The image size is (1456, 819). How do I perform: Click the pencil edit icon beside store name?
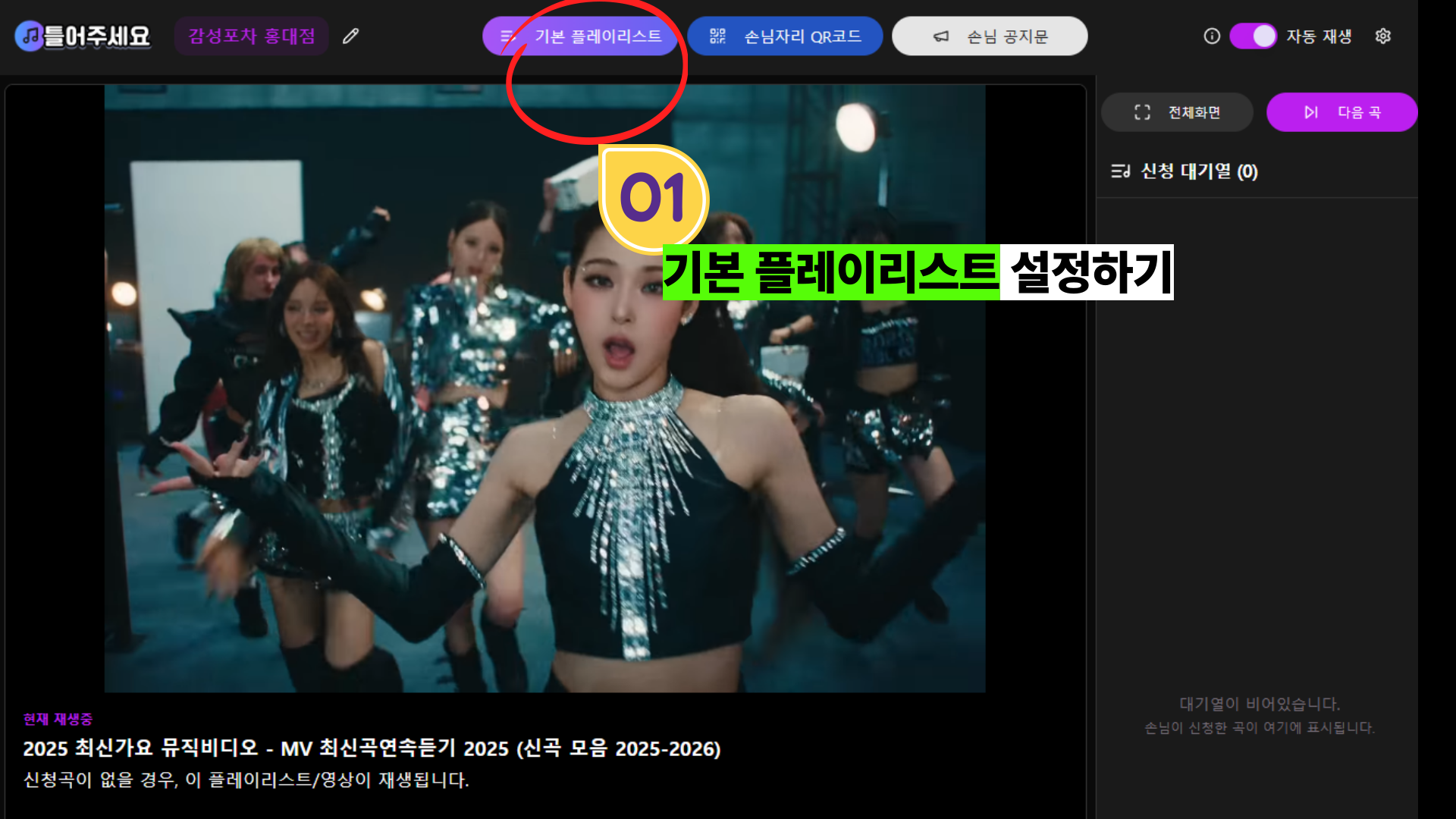350,36
